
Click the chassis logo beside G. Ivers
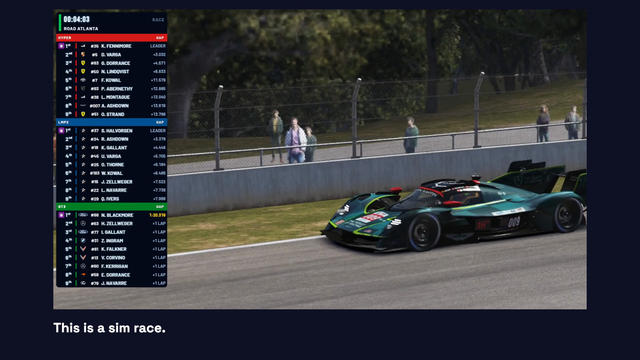click(83, 199)
